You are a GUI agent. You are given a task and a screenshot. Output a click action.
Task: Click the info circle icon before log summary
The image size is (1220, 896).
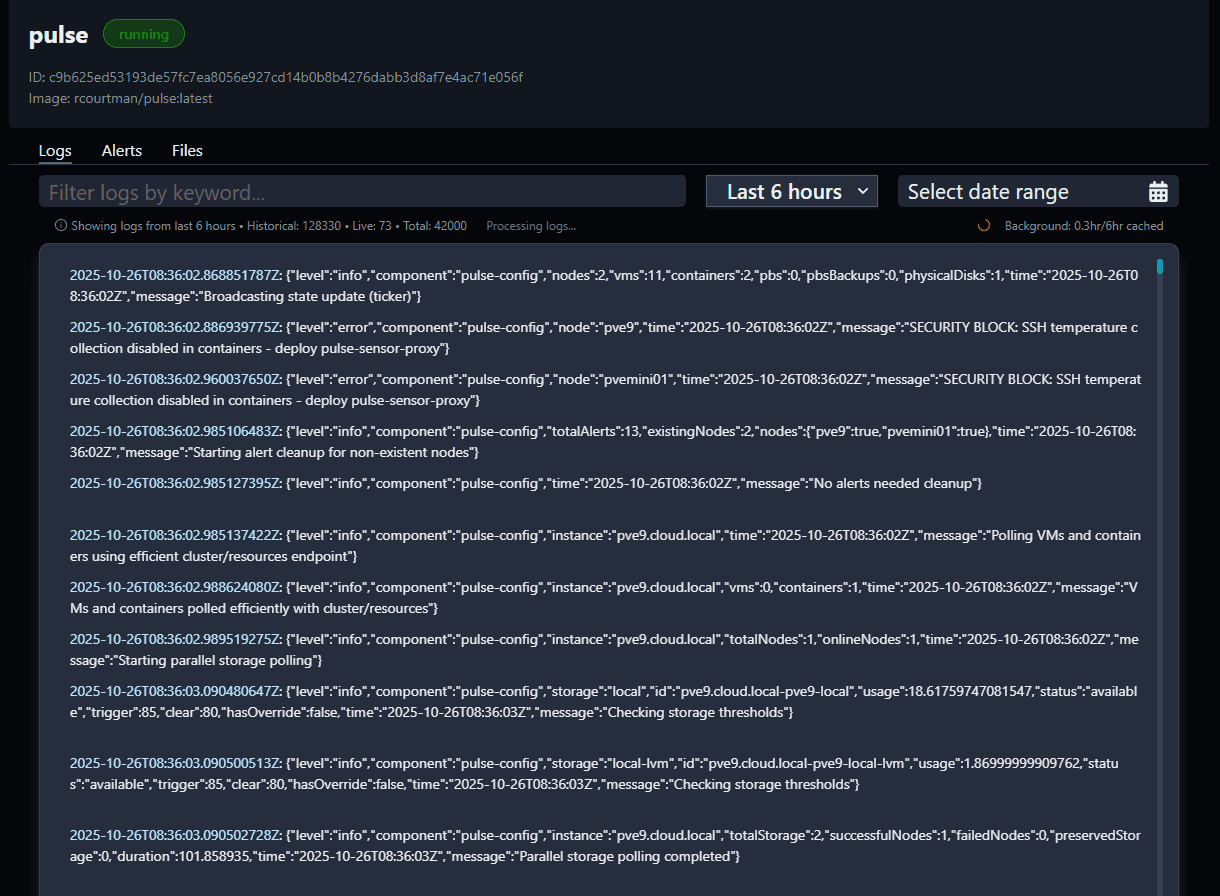tap(60, 225)
